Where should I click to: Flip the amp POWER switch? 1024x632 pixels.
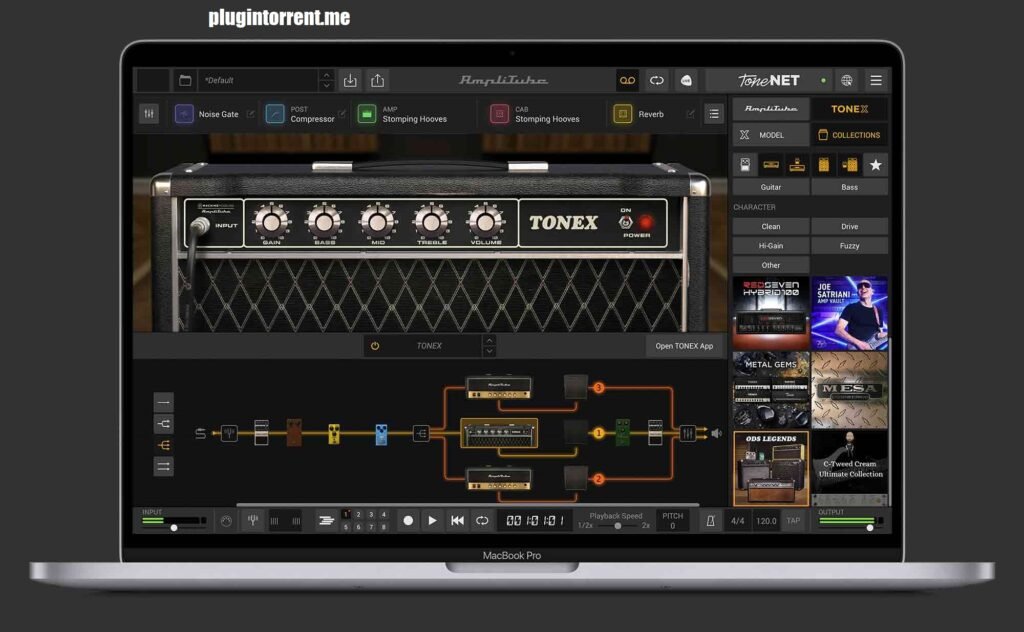pos(626,223)
